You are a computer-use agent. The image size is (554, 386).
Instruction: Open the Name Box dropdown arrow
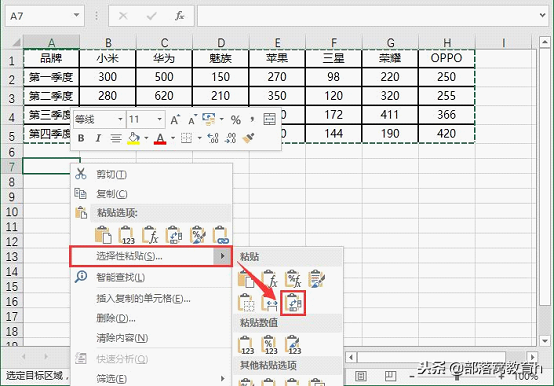[76, 15]
